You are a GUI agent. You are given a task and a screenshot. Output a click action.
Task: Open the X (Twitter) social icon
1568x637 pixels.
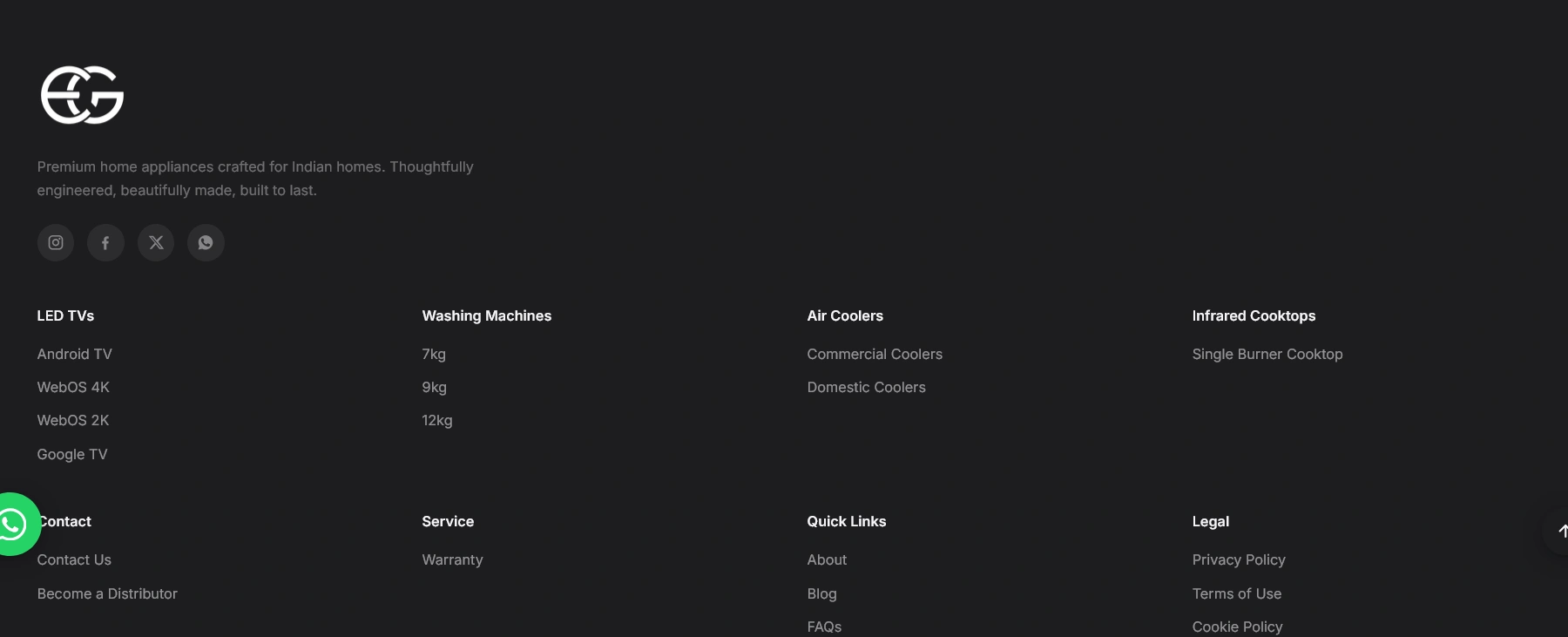(x=156, y=242)
